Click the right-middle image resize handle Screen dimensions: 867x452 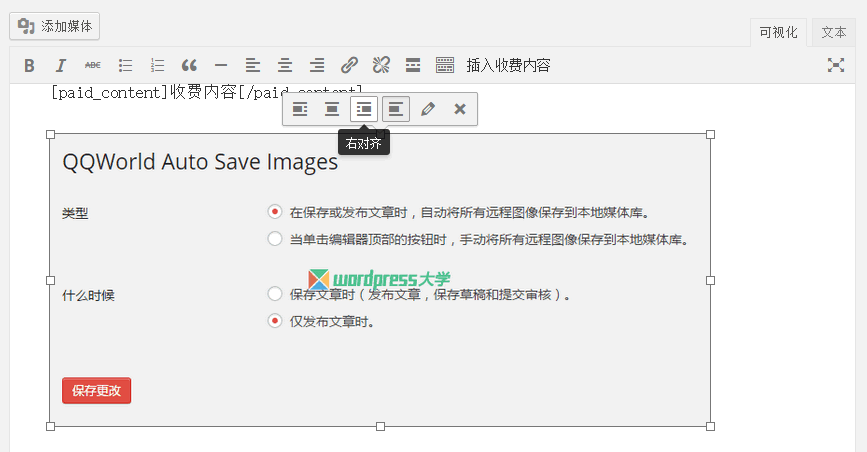(711, 280)
